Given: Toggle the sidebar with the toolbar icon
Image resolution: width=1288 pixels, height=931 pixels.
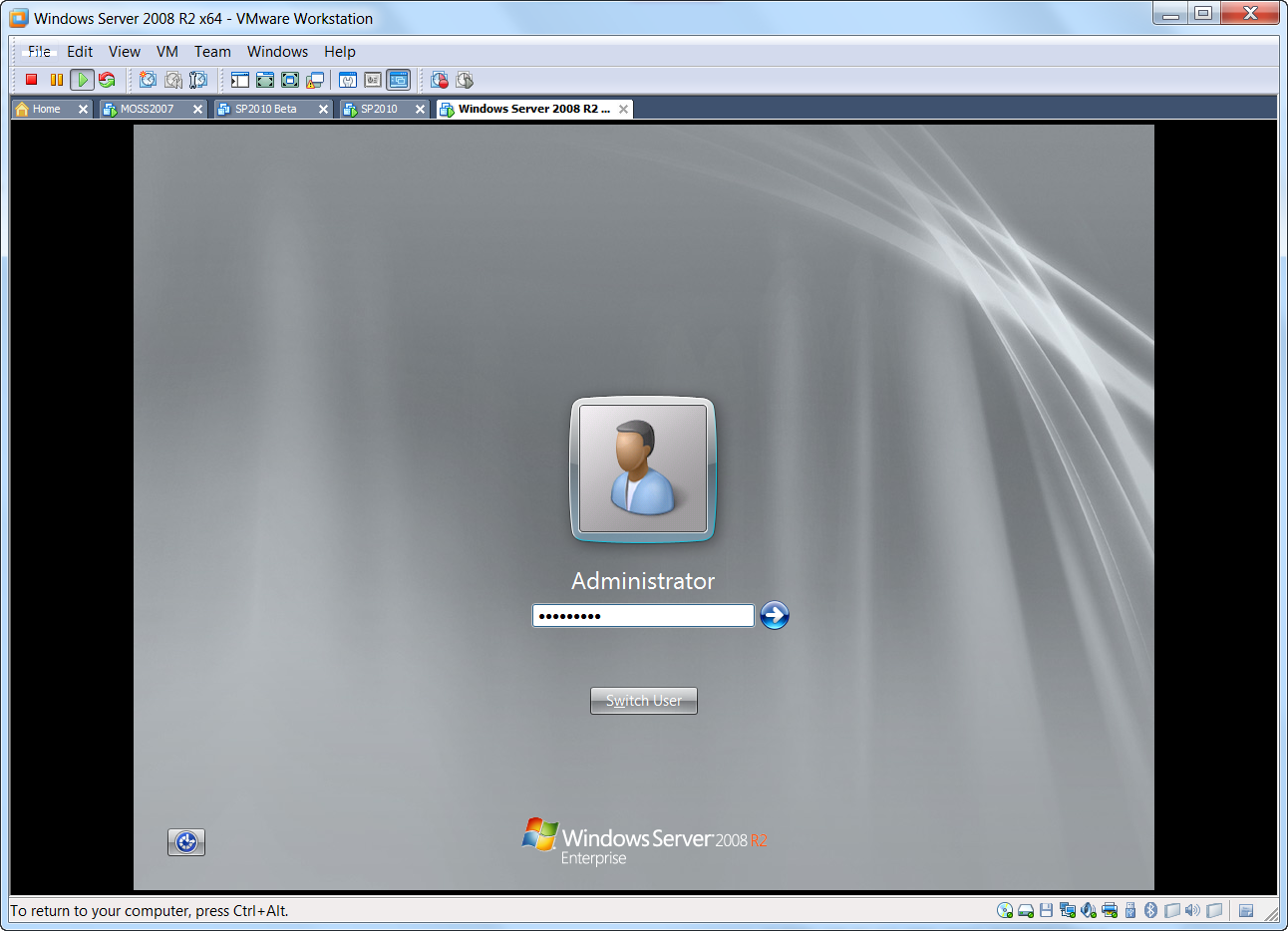Looking at the screenshot, I should [240, 80].
